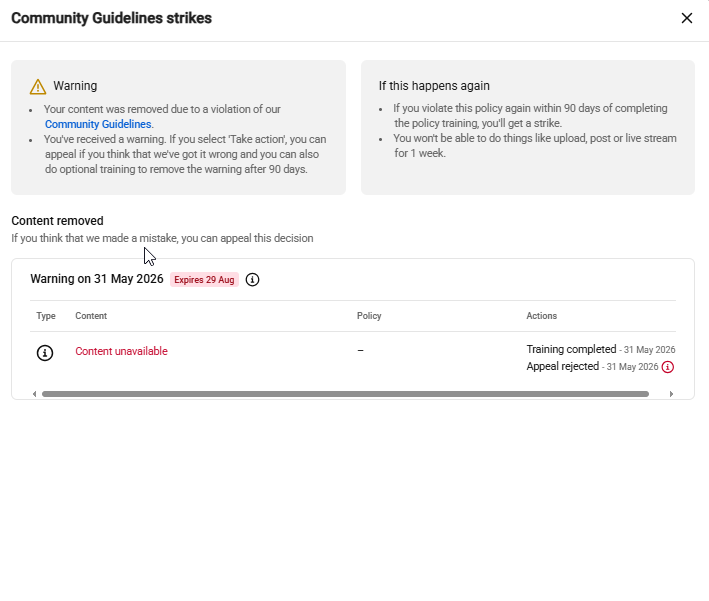Click the Type column header

(x=46, y=316)
